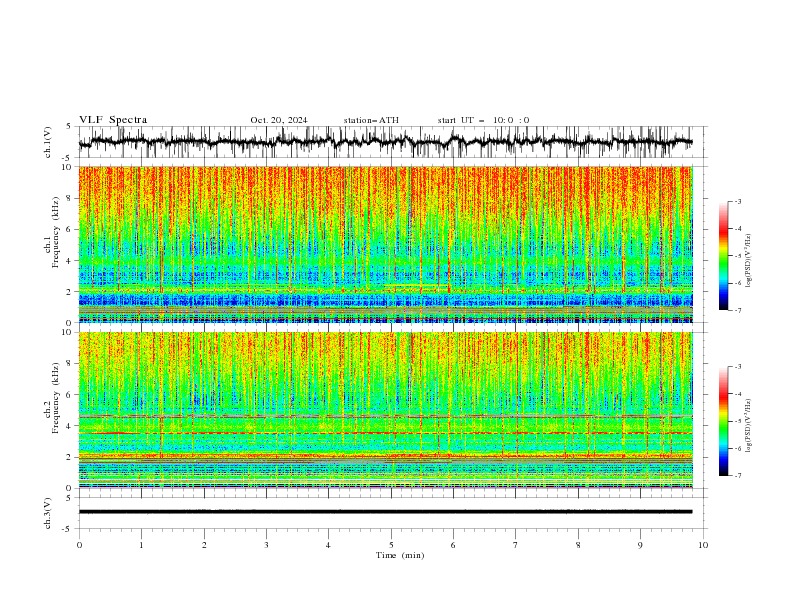Select the date text "Oct. 20, 2024"
Viewport: 792px width, 612px height.
coord(279,120)
